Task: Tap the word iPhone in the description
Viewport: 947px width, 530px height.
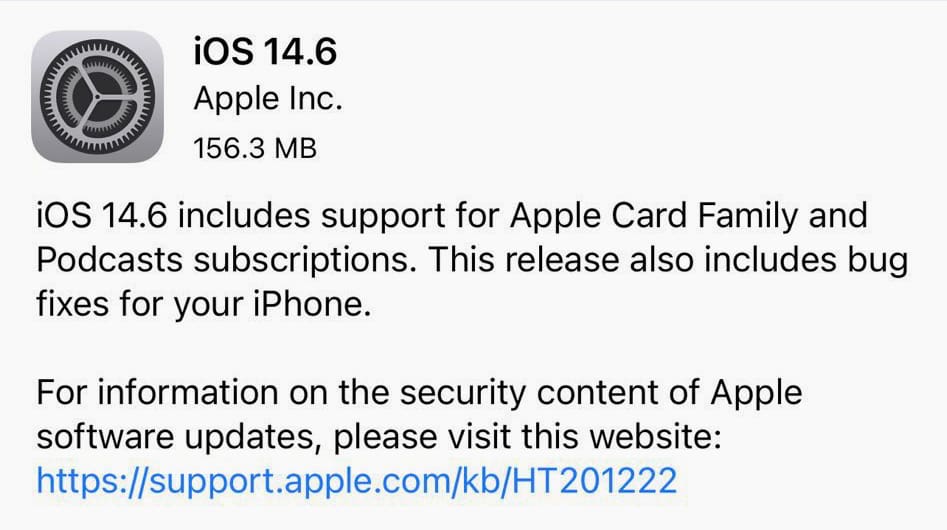Action: (312, 304)
